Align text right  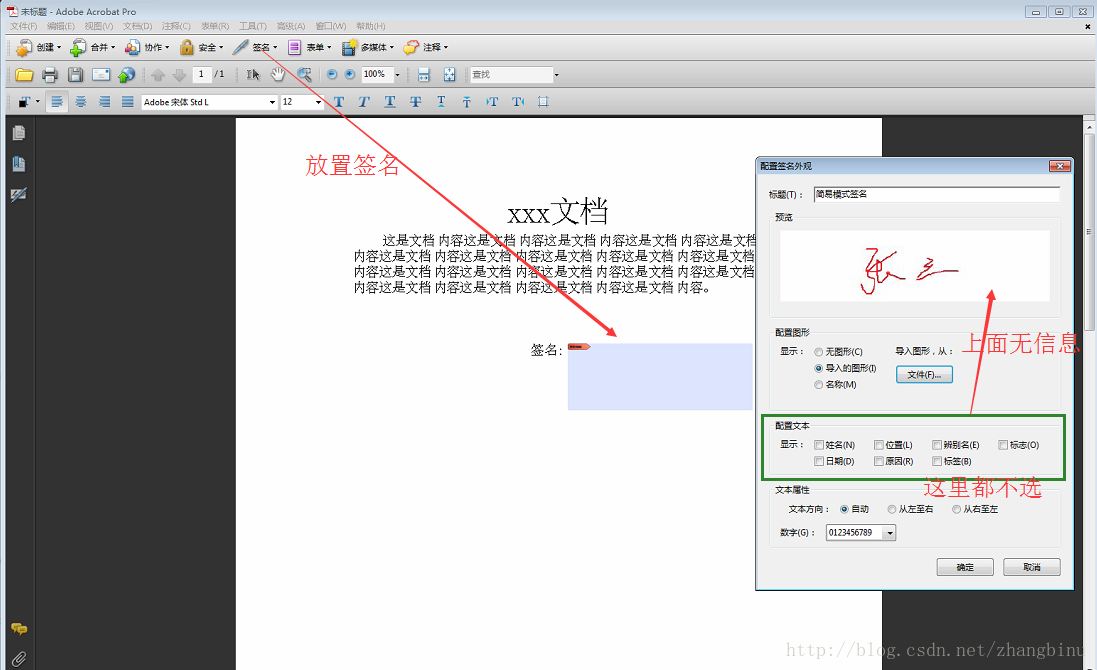[x=104, y=102]
